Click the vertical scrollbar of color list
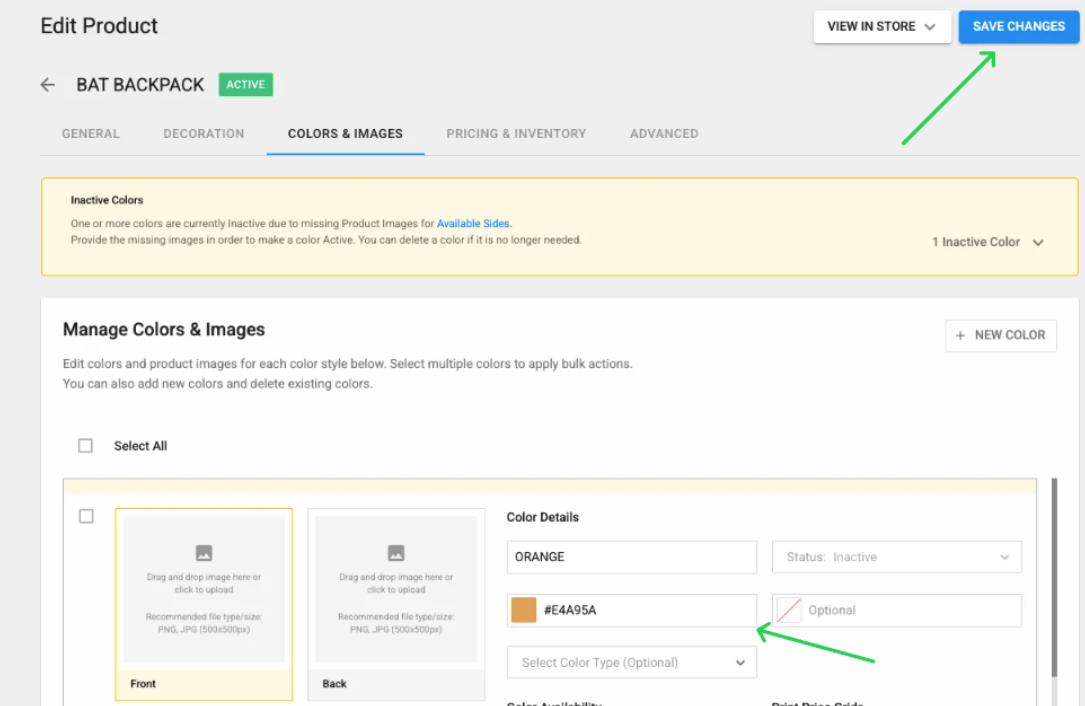The height and width of the screenshot is (706, 1085). click(x=1053, y=580)
